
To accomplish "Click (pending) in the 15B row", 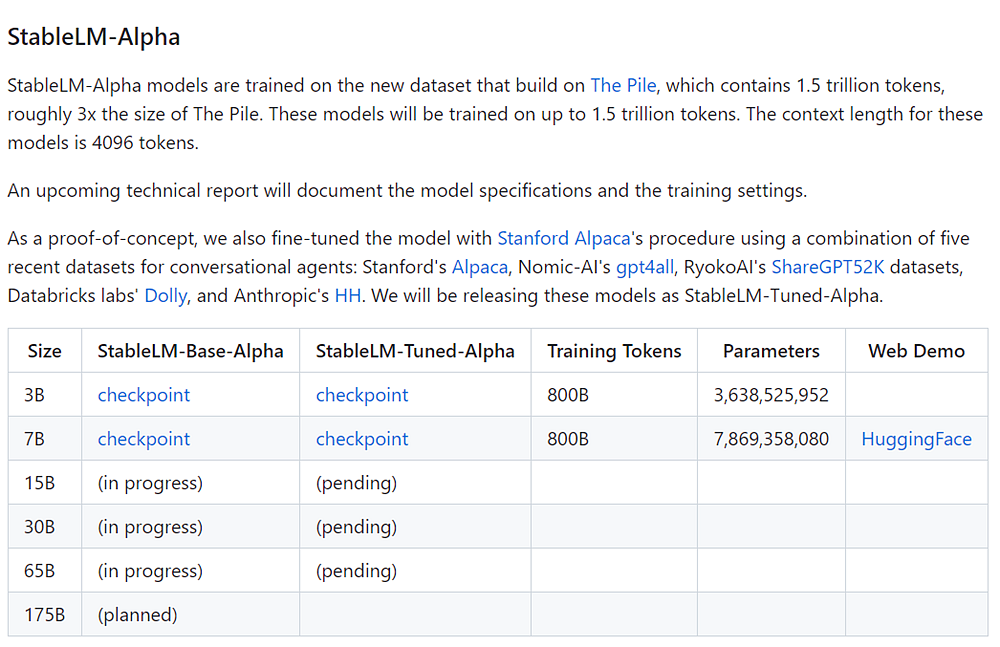I will click(356, 483).
